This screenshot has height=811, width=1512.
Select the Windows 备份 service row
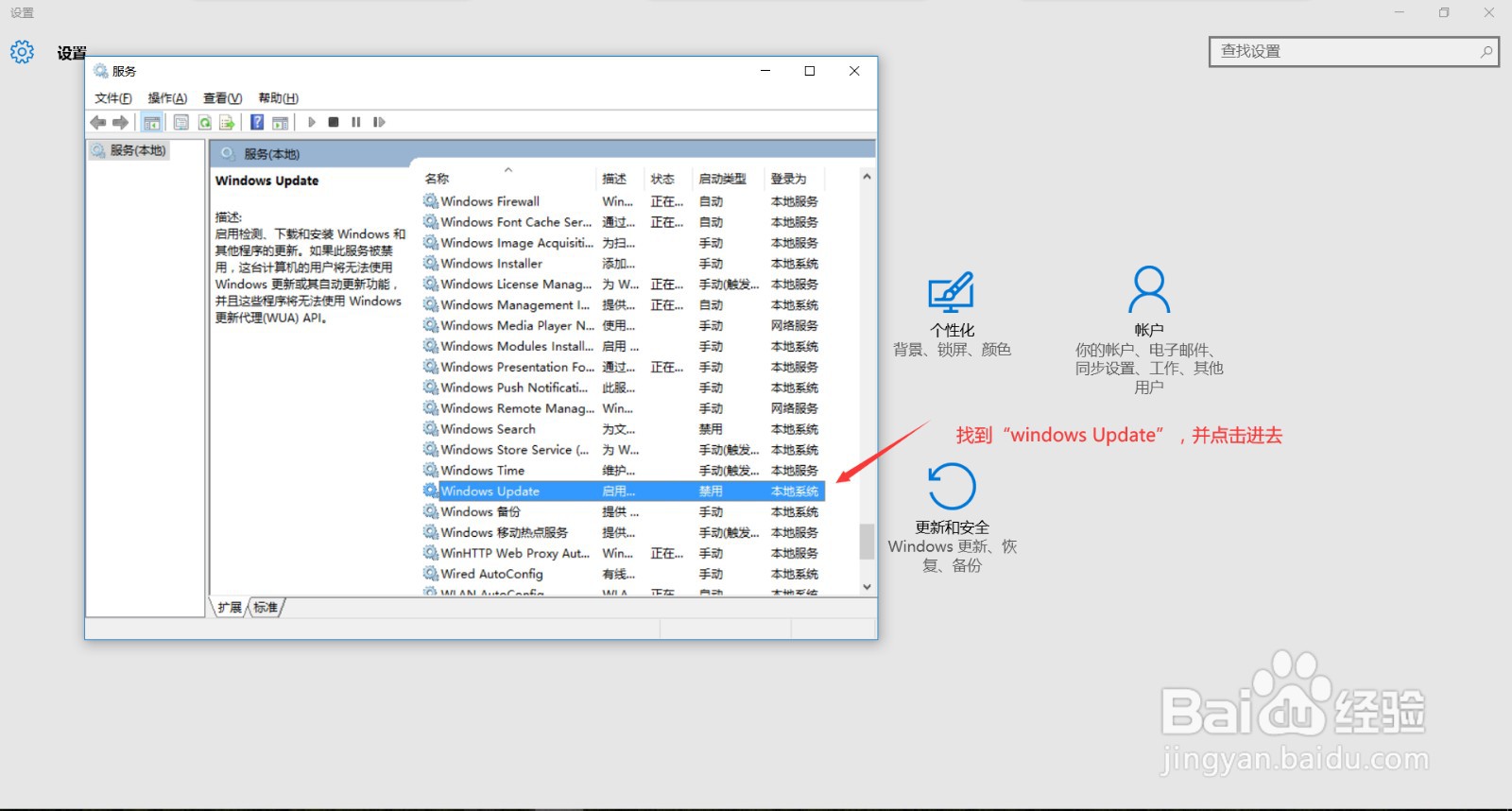[x=623, y=512]
